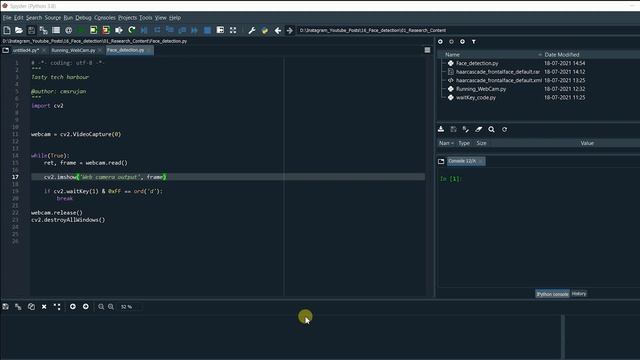The image size is (640, 360).
Task: Click the Save all files icon
Action: pos(43,30)
